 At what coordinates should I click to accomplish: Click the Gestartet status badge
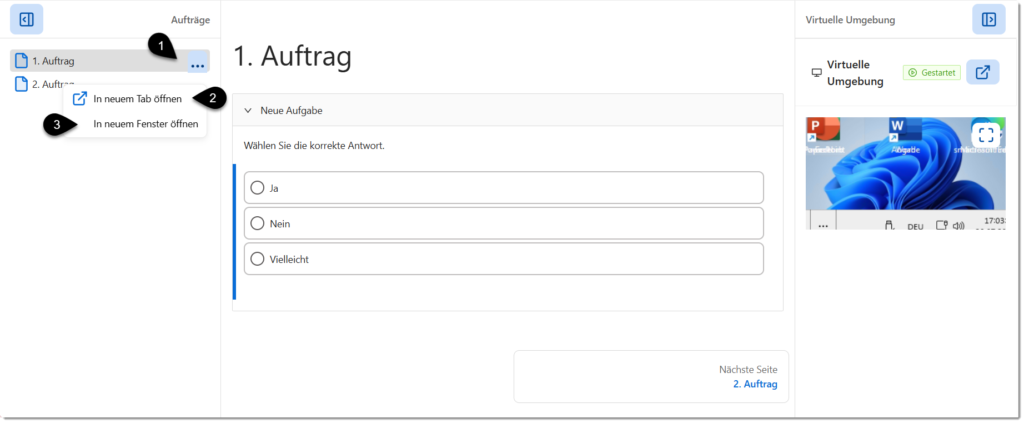point(932,72)
